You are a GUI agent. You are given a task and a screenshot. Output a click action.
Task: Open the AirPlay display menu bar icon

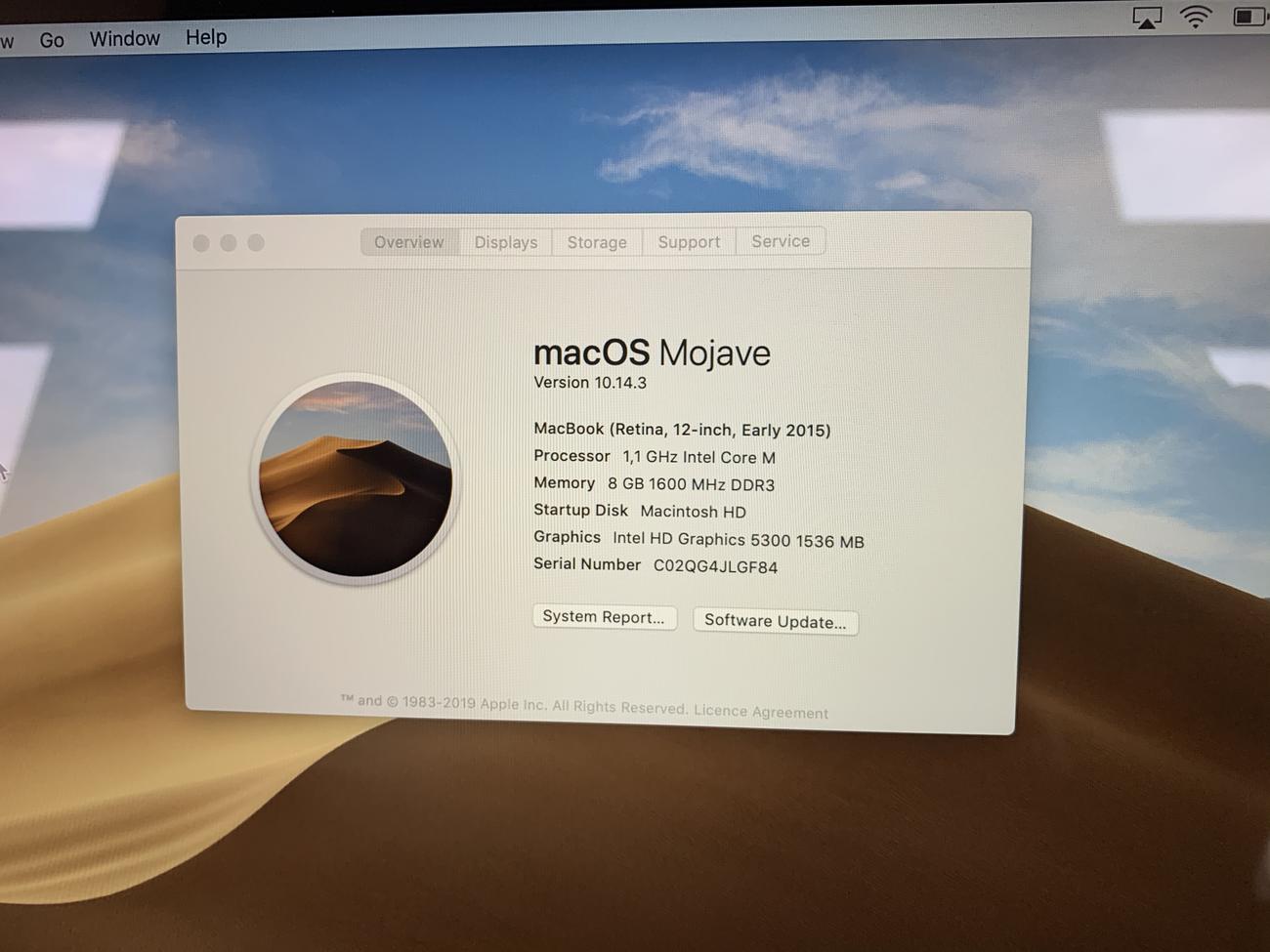click(1147, 17)
